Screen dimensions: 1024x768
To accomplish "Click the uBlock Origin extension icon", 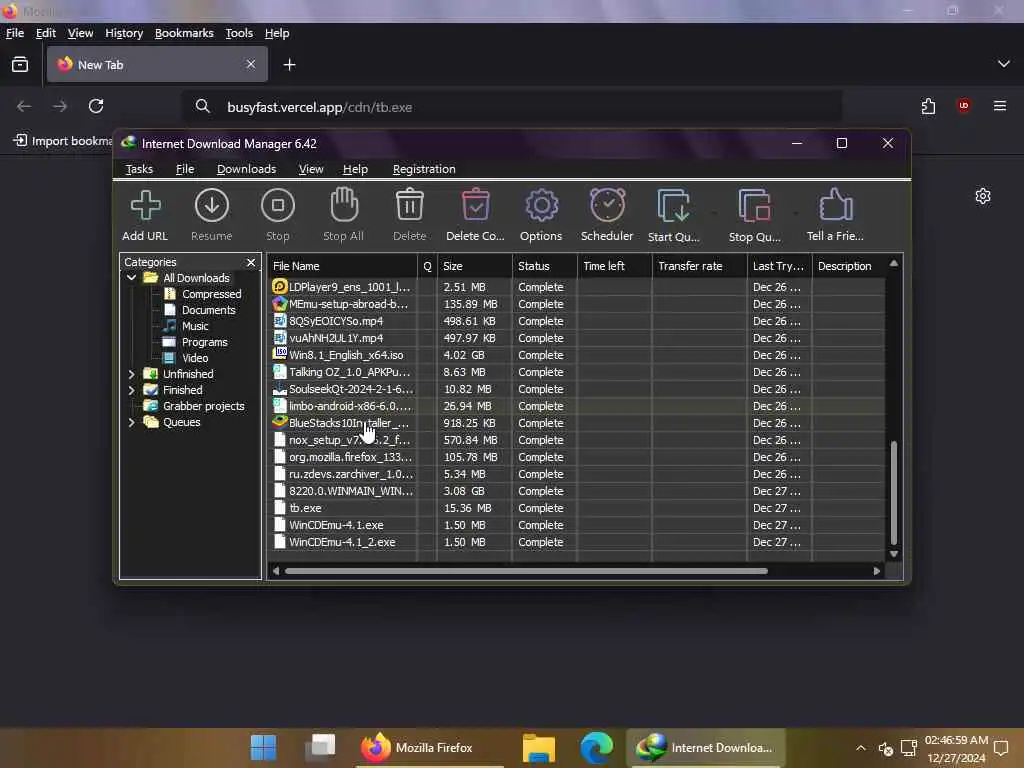I will tap(963, 106).
